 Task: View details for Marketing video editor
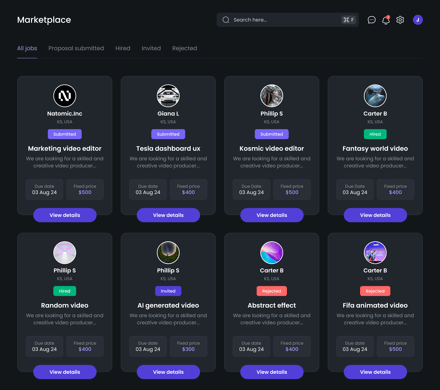[65, 215]
